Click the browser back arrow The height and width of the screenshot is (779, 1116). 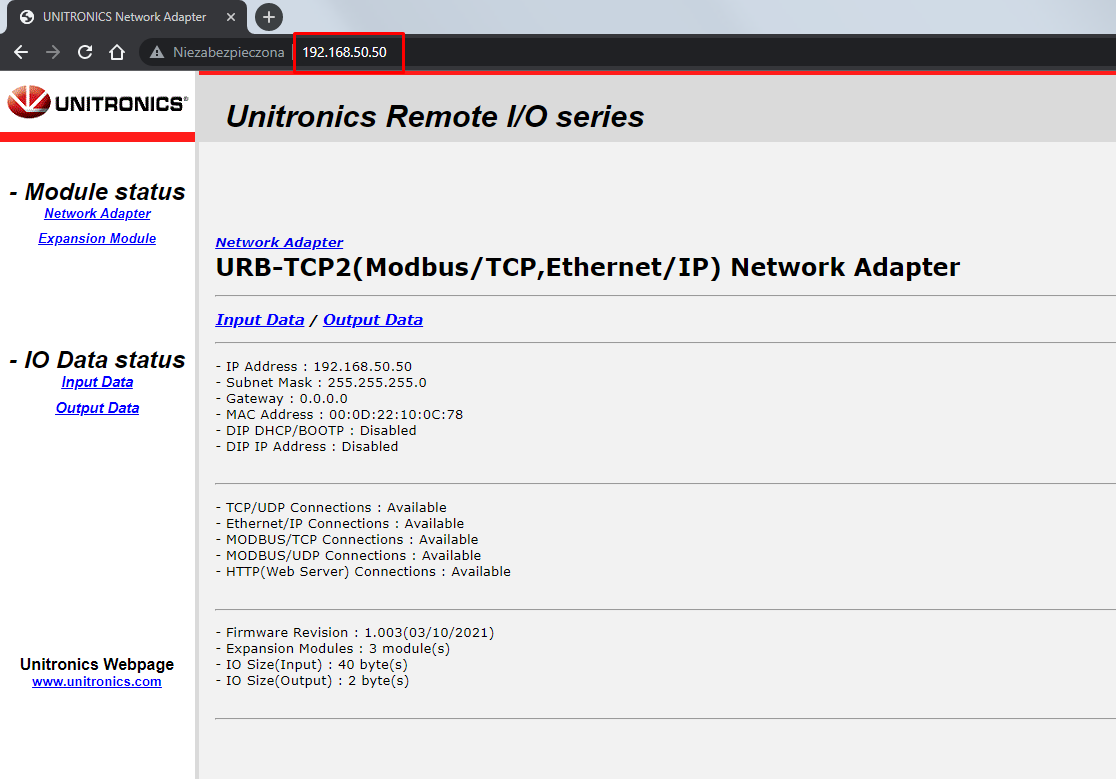click(x=21, y=52)
